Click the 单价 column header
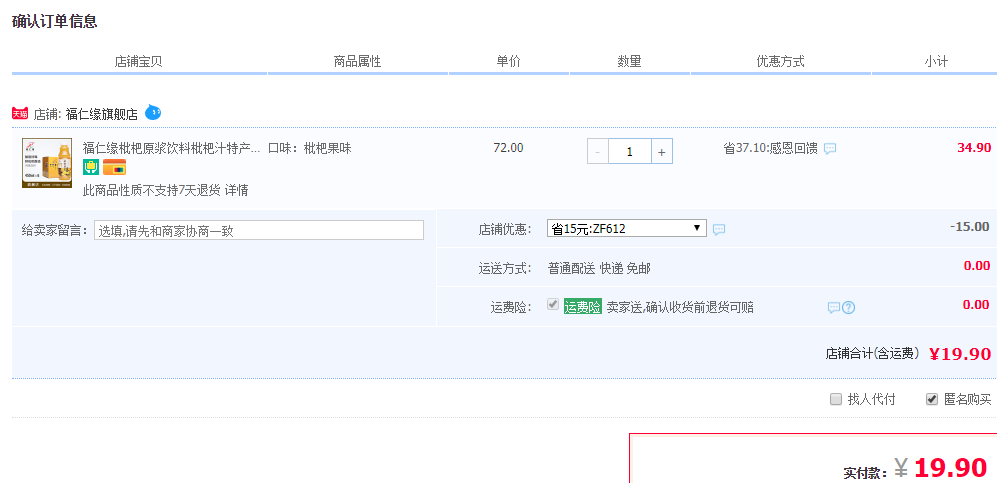This screenshot has width=997, height=483. pyautogui.click(x=509, y=62)
